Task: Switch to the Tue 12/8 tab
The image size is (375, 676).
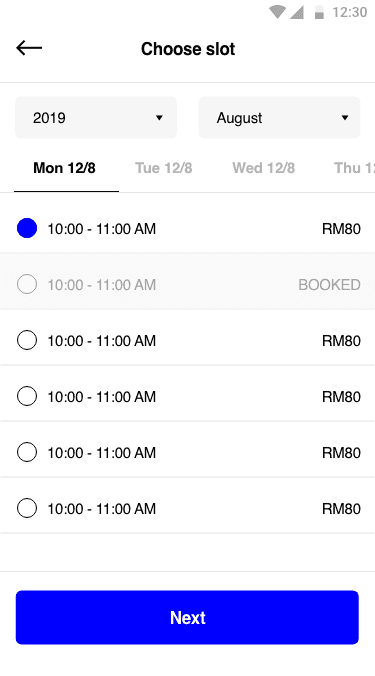Action: pyautogui.click(x=164, y=168)
